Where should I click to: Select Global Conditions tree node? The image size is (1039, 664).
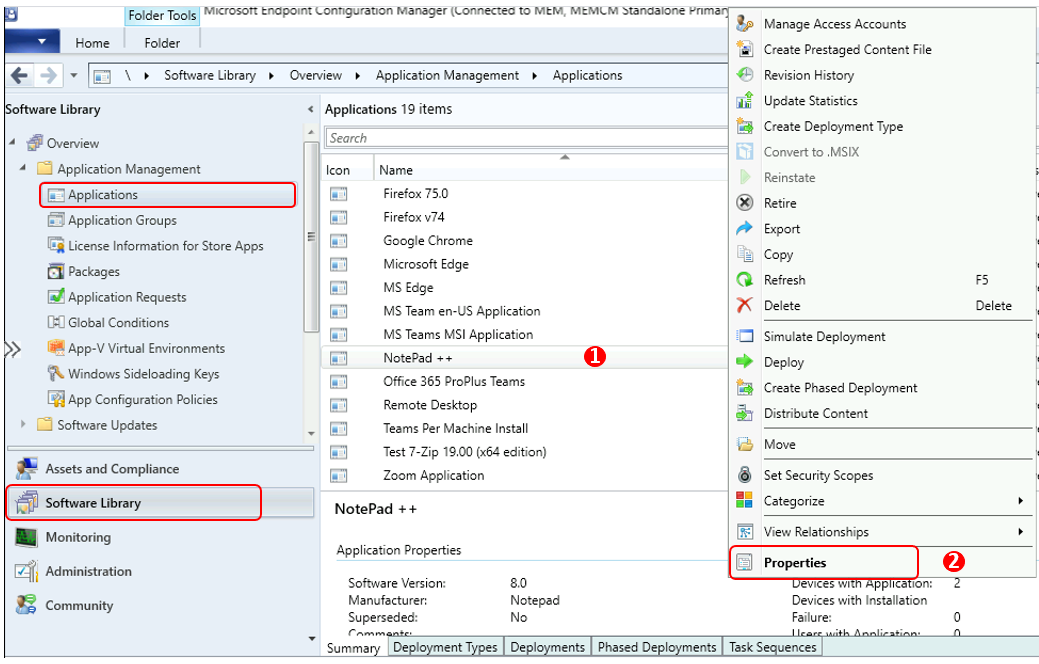tap(118, 323)
